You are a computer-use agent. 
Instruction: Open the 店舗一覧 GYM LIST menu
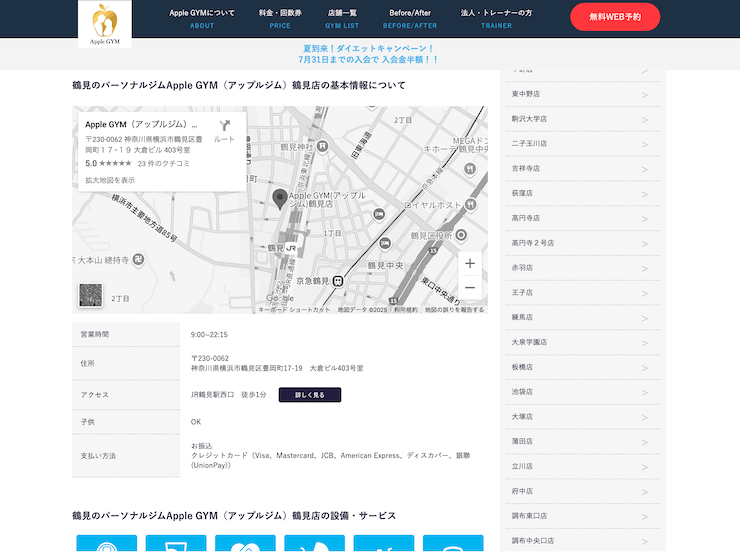[342, 19]
